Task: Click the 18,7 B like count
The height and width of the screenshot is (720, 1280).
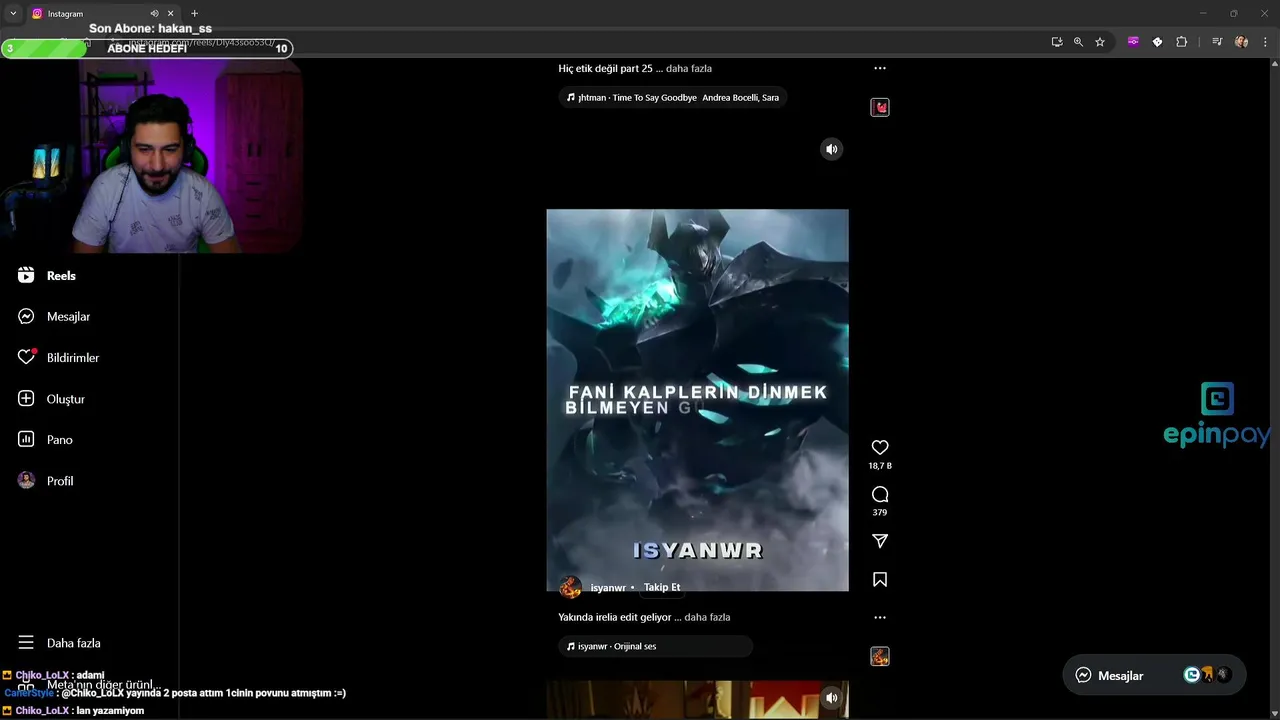Action: coord(880,466)
